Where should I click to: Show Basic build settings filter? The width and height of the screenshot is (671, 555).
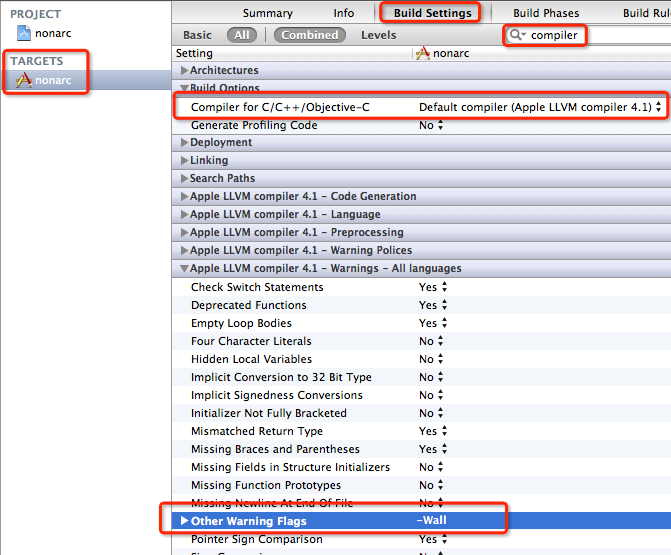click(197, 35)
